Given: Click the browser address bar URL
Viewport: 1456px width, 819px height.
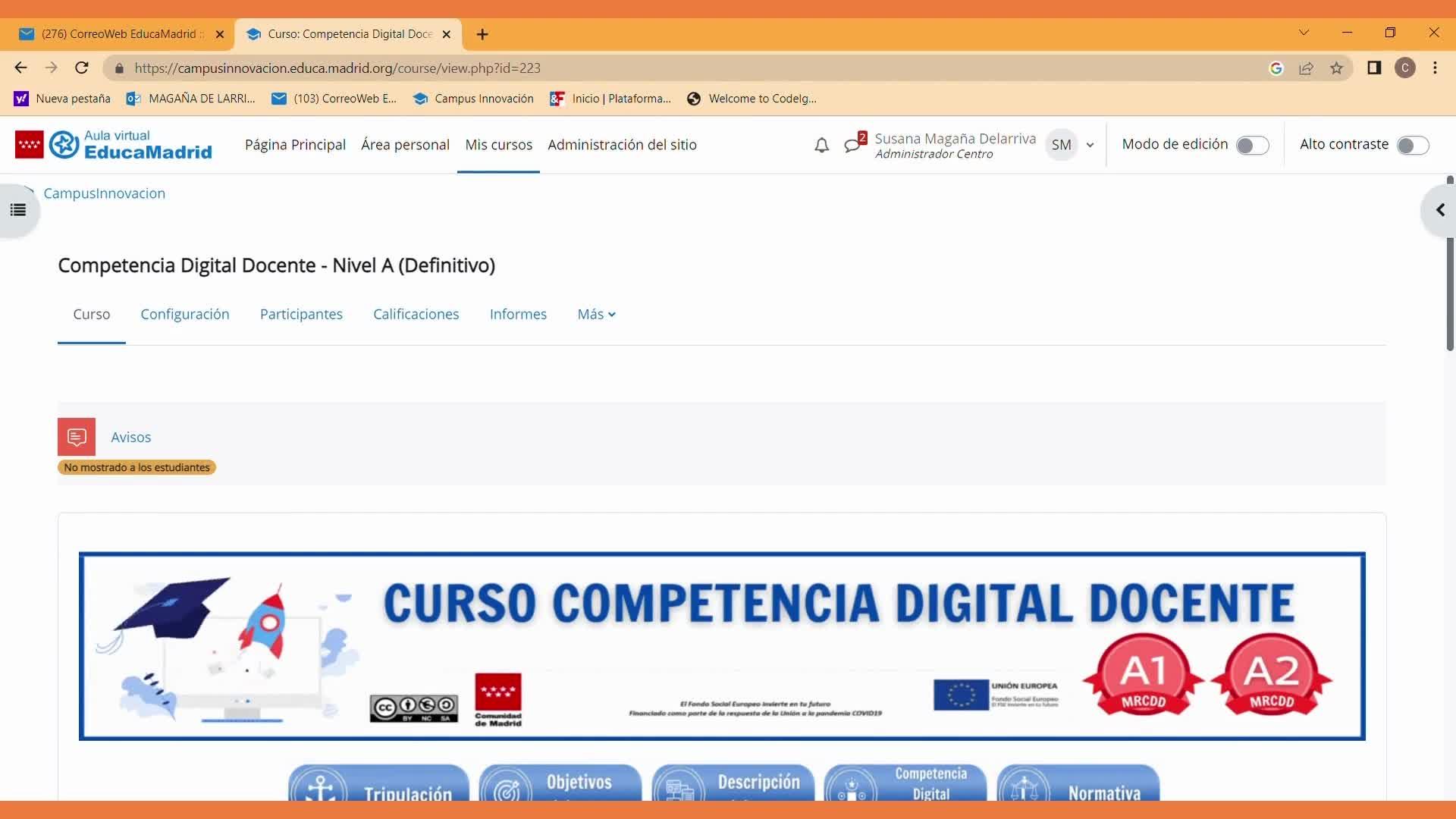Looking at the screenshot, I should [337, 68].
